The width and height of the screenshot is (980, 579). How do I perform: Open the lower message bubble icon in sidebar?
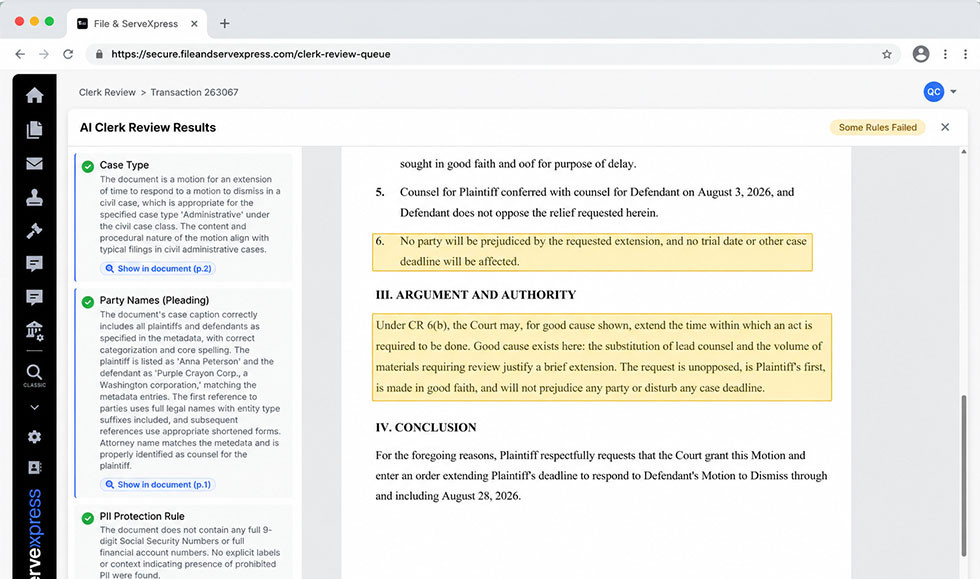pos(34,297)
